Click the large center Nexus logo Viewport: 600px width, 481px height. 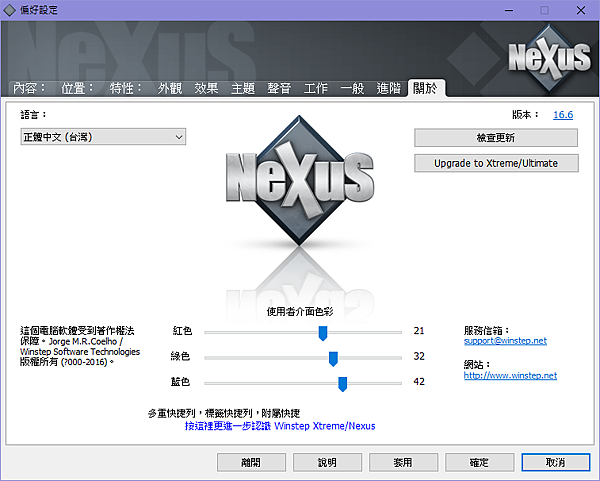[x=300, y=181]
